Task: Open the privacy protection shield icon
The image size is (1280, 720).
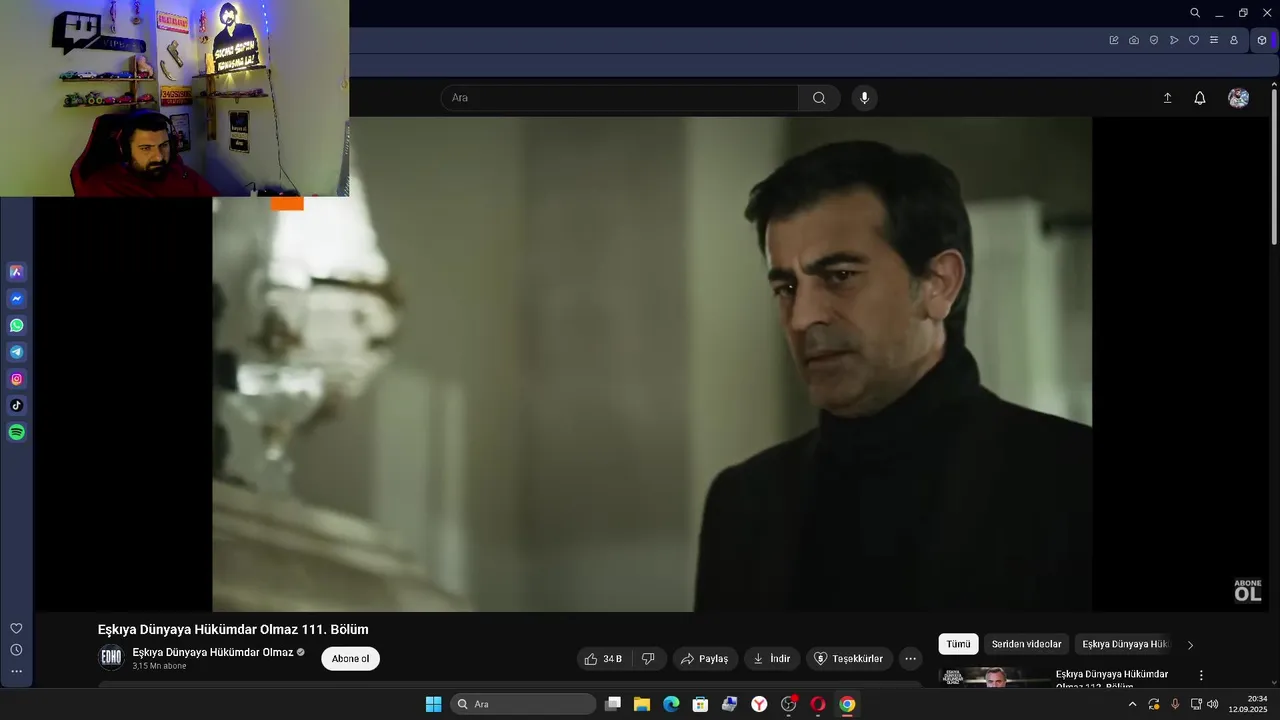Action: (x=1154, y=40)
